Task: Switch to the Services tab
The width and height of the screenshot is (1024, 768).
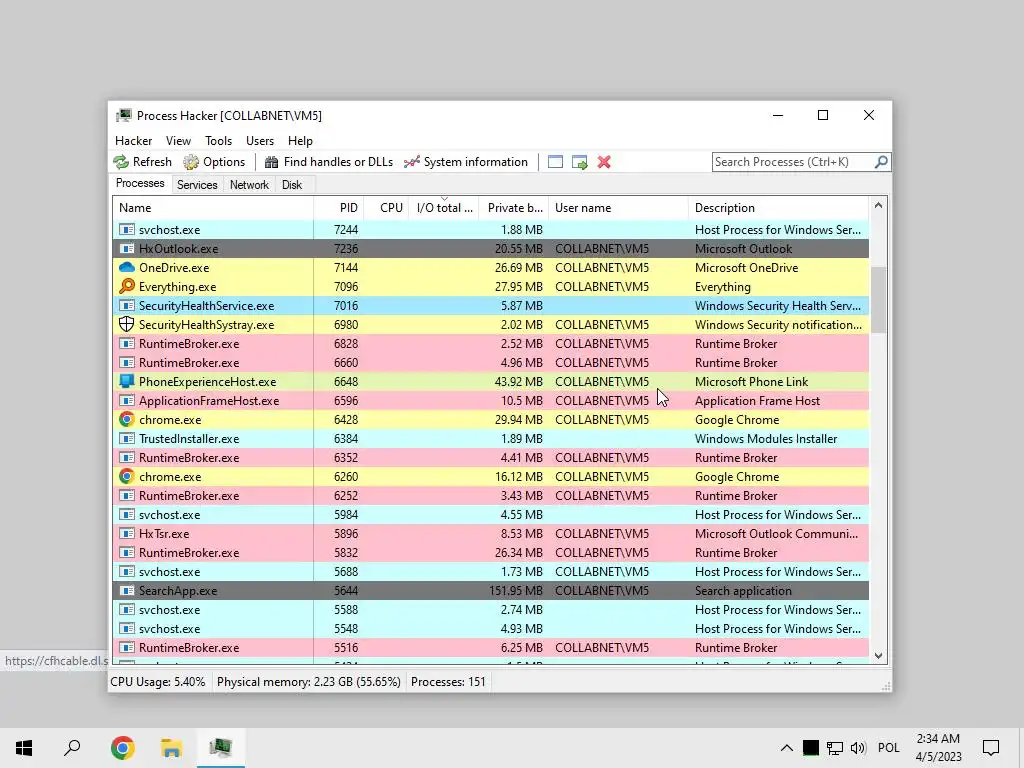Action: (197, 185)
